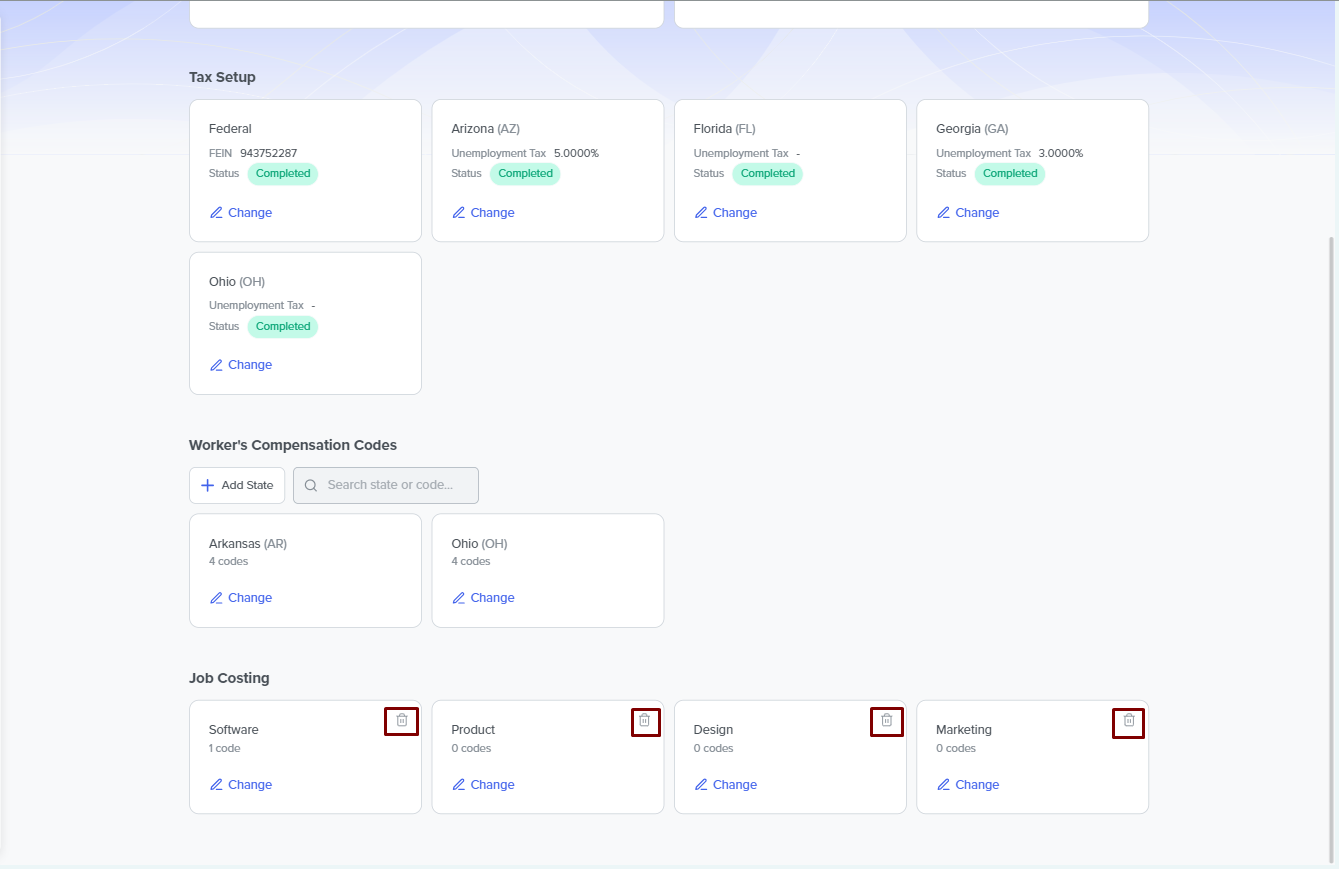The image size is (1339, 869).
Task: Click the search magnifier icon
Action: click(x=311, y=485)
